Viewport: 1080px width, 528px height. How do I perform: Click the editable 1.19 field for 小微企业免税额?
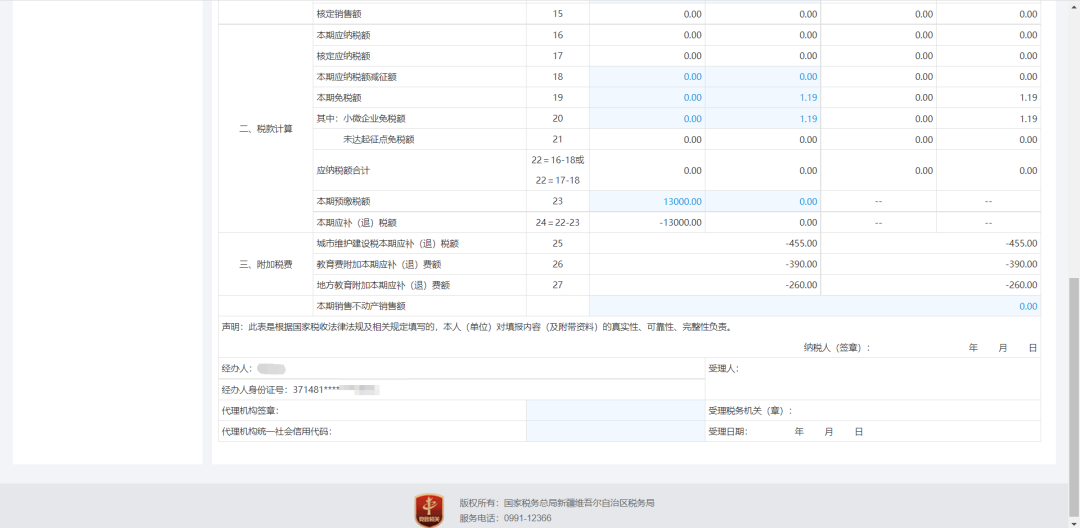(763, 119)
